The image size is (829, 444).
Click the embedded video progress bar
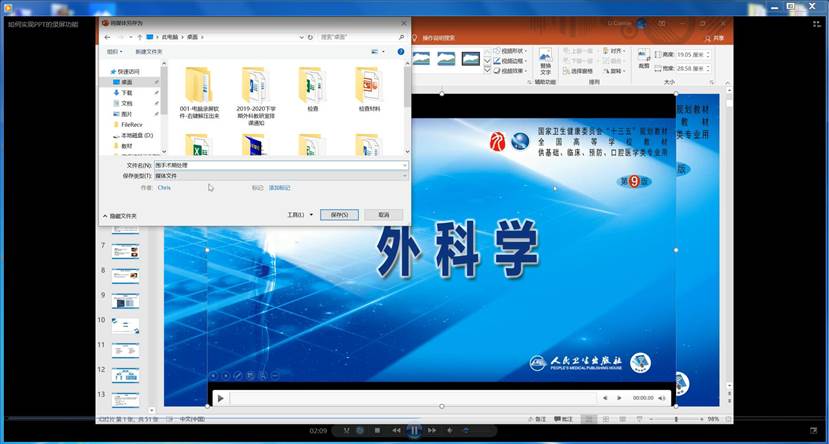[413, 399]
